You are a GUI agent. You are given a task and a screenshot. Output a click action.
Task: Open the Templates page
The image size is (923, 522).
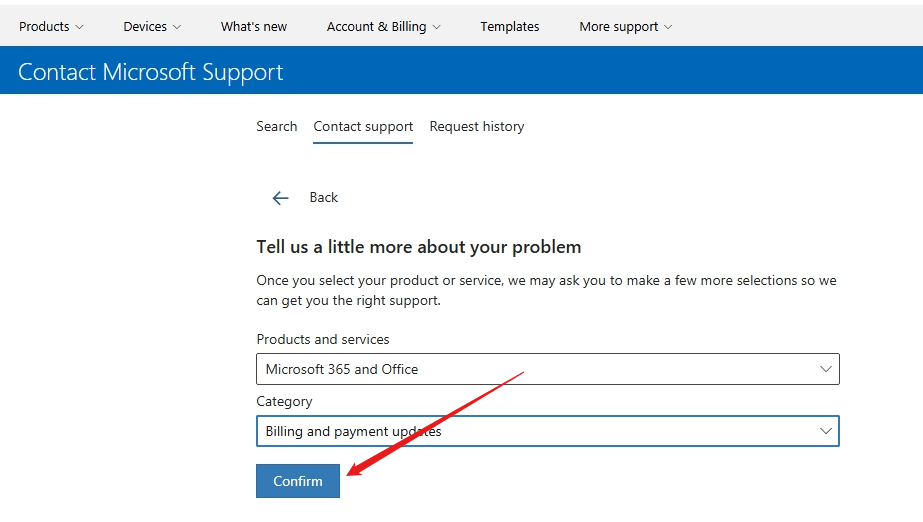510,26
